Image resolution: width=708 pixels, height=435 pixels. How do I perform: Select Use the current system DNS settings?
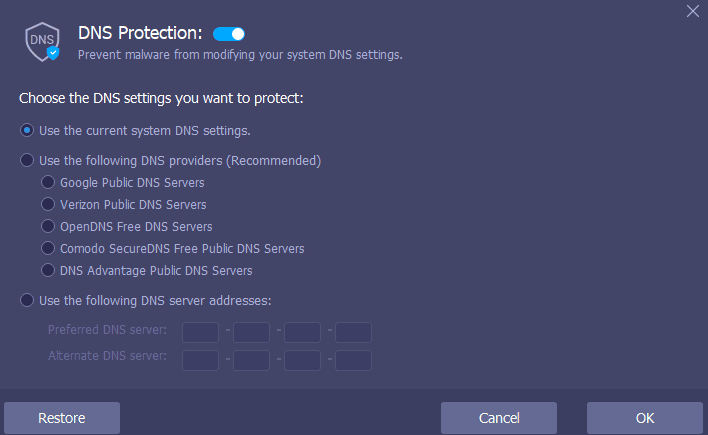(x=27, y=130)
